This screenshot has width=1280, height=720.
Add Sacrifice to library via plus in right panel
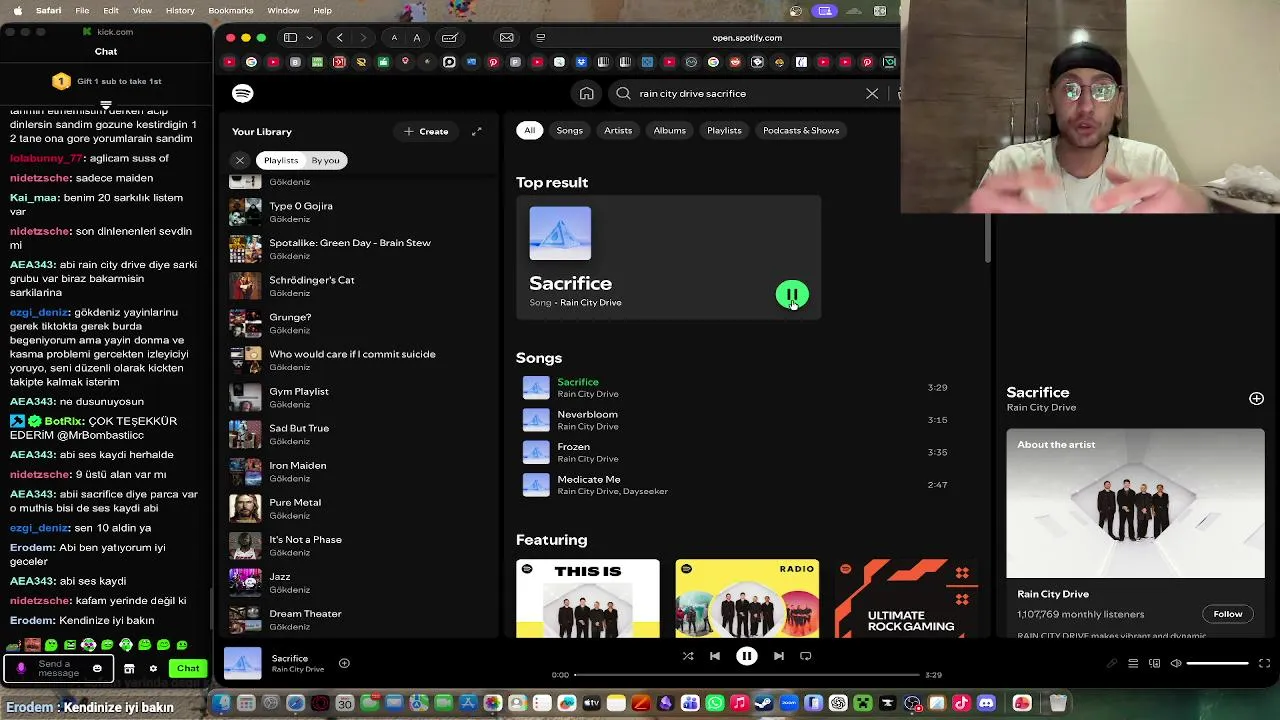1256,398
